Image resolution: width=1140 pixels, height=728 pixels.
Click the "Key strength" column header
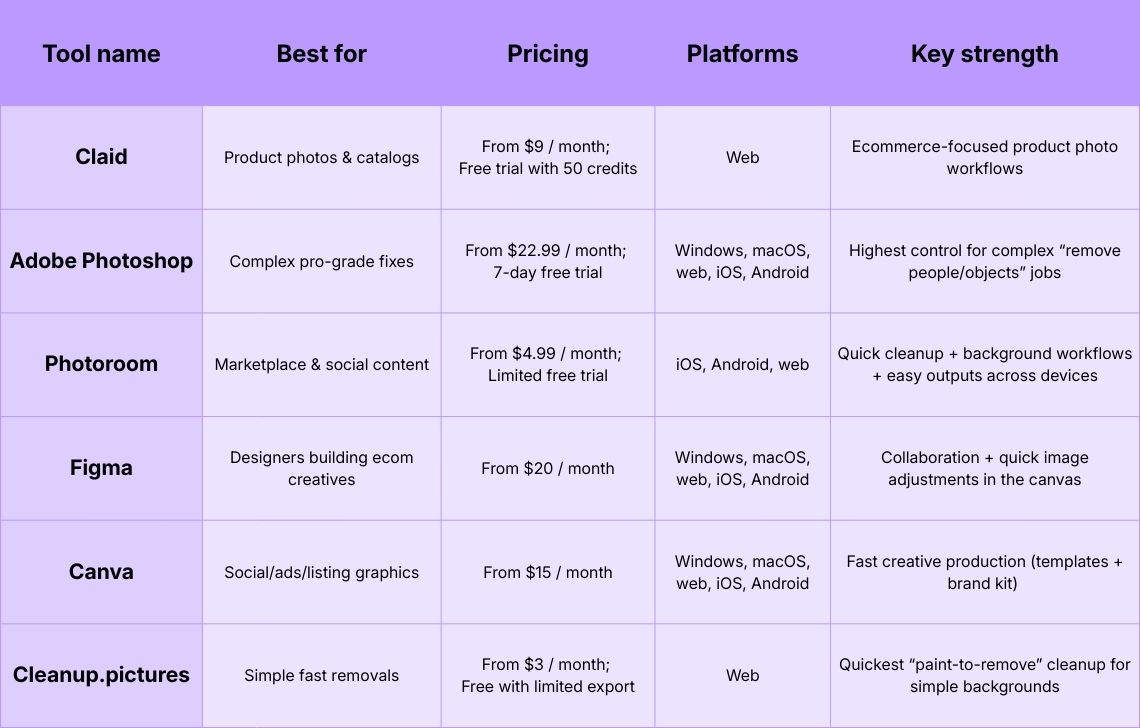coord(984,54)
